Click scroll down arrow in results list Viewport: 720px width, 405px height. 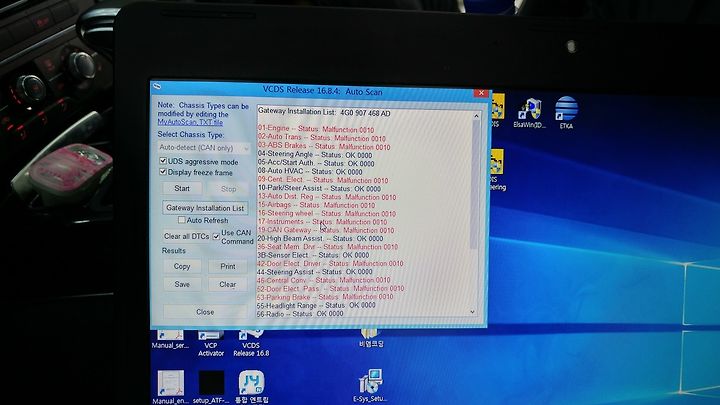[x=472, y=312]
